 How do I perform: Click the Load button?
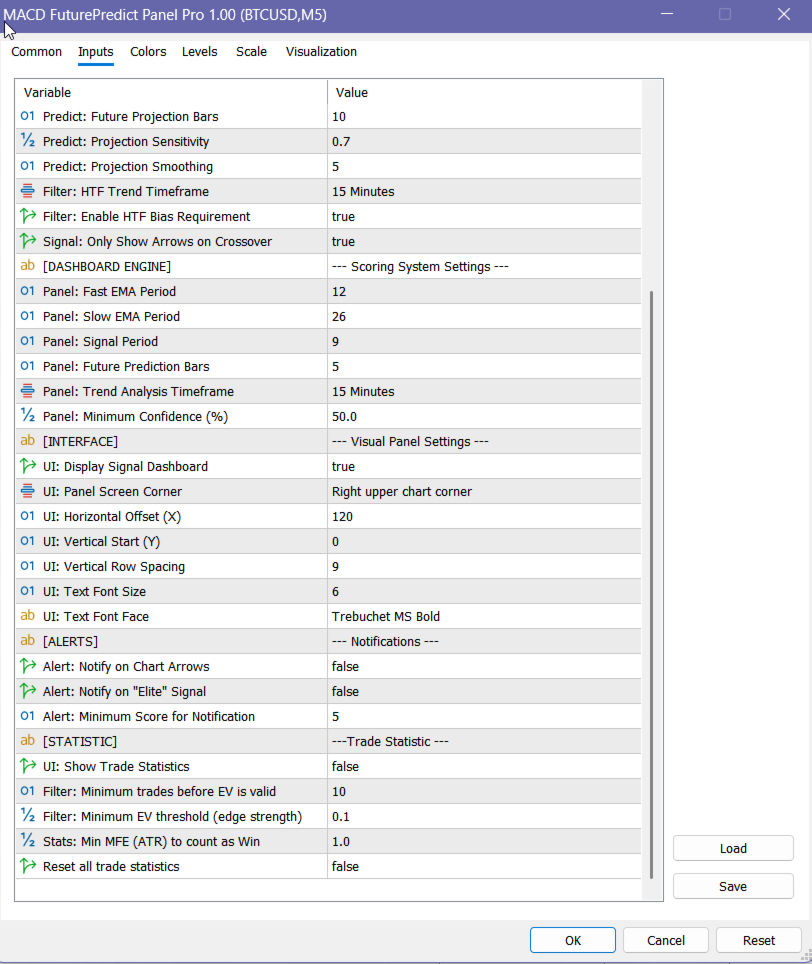[x=733, y=849]
